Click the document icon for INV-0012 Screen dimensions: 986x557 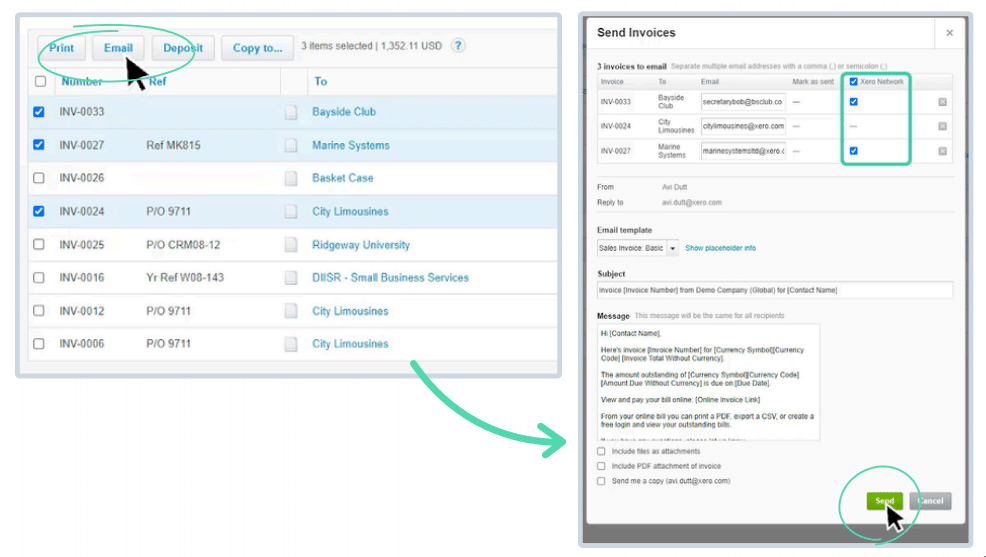pyautogui.click(x=291, y=311)
